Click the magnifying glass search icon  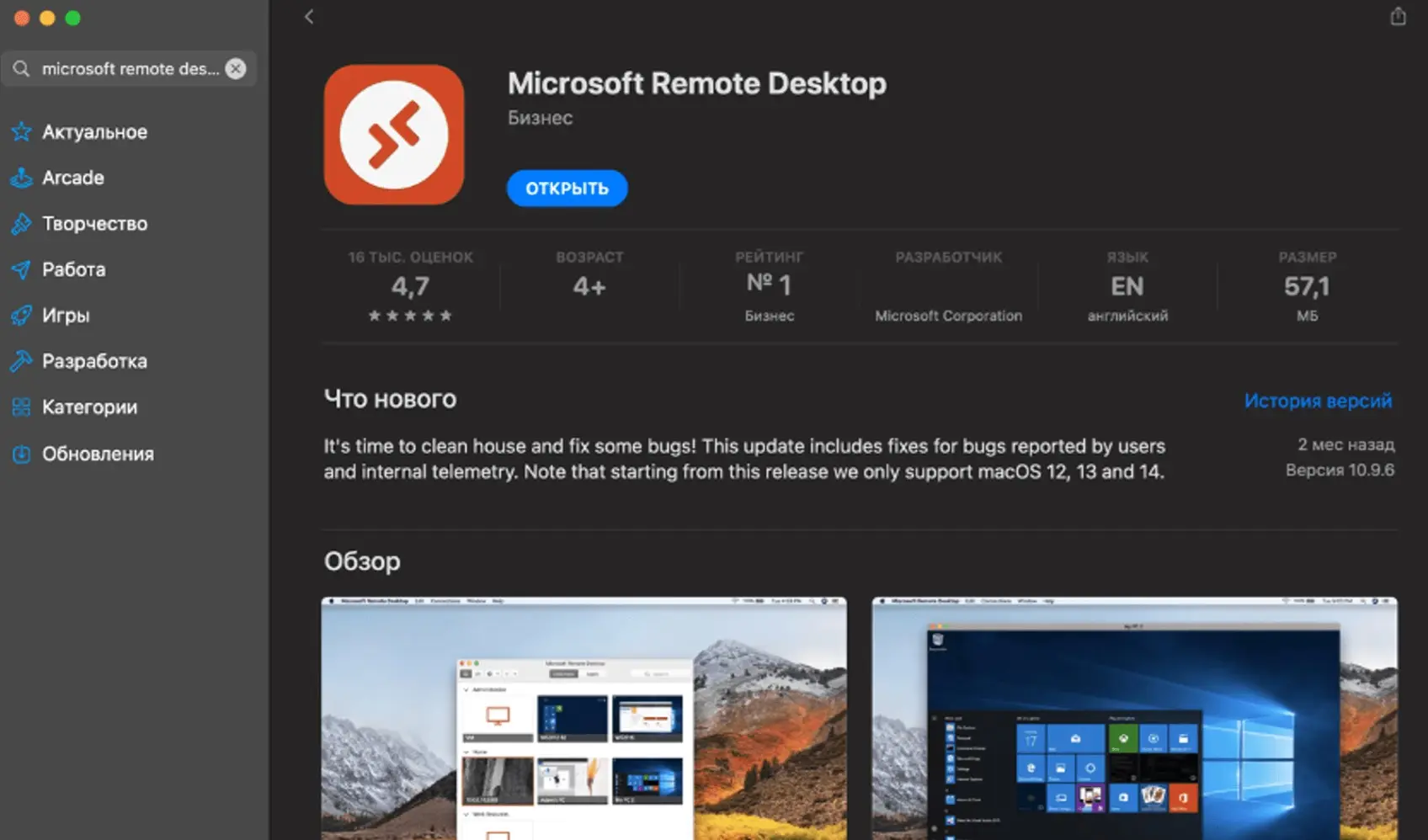[22, 69]
